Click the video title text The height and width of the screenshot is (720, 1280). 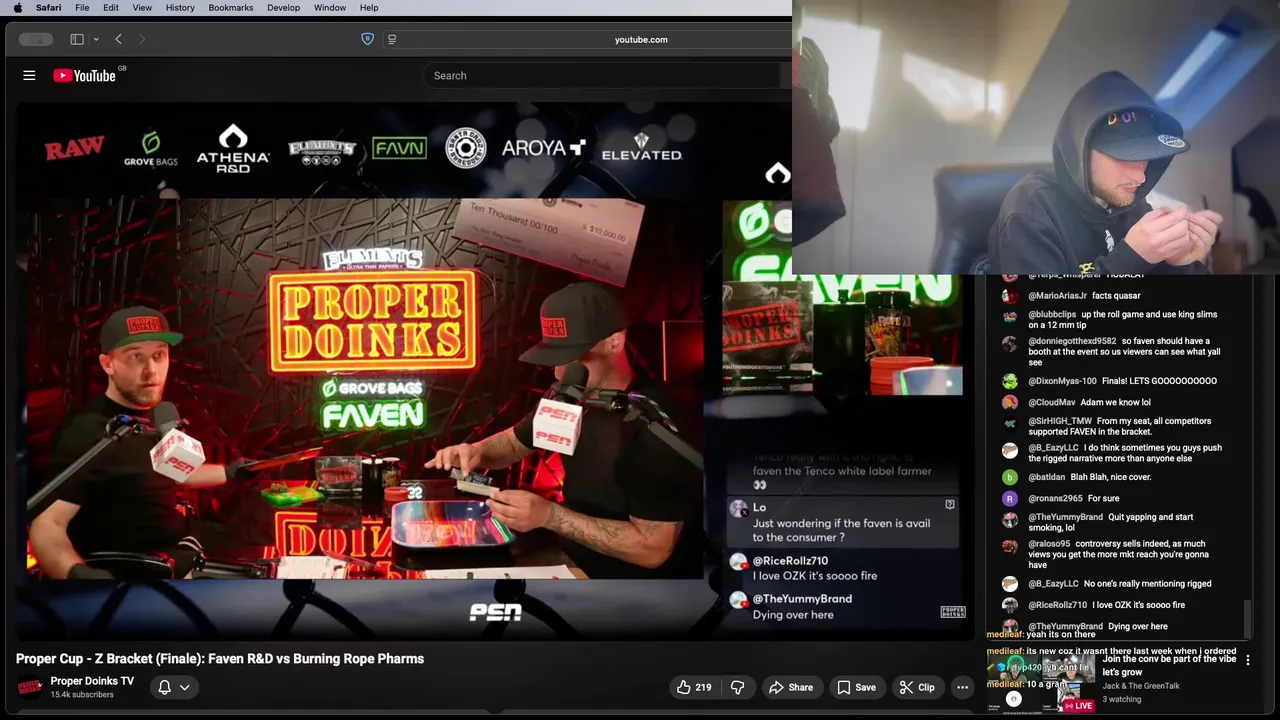click(220, 659)
